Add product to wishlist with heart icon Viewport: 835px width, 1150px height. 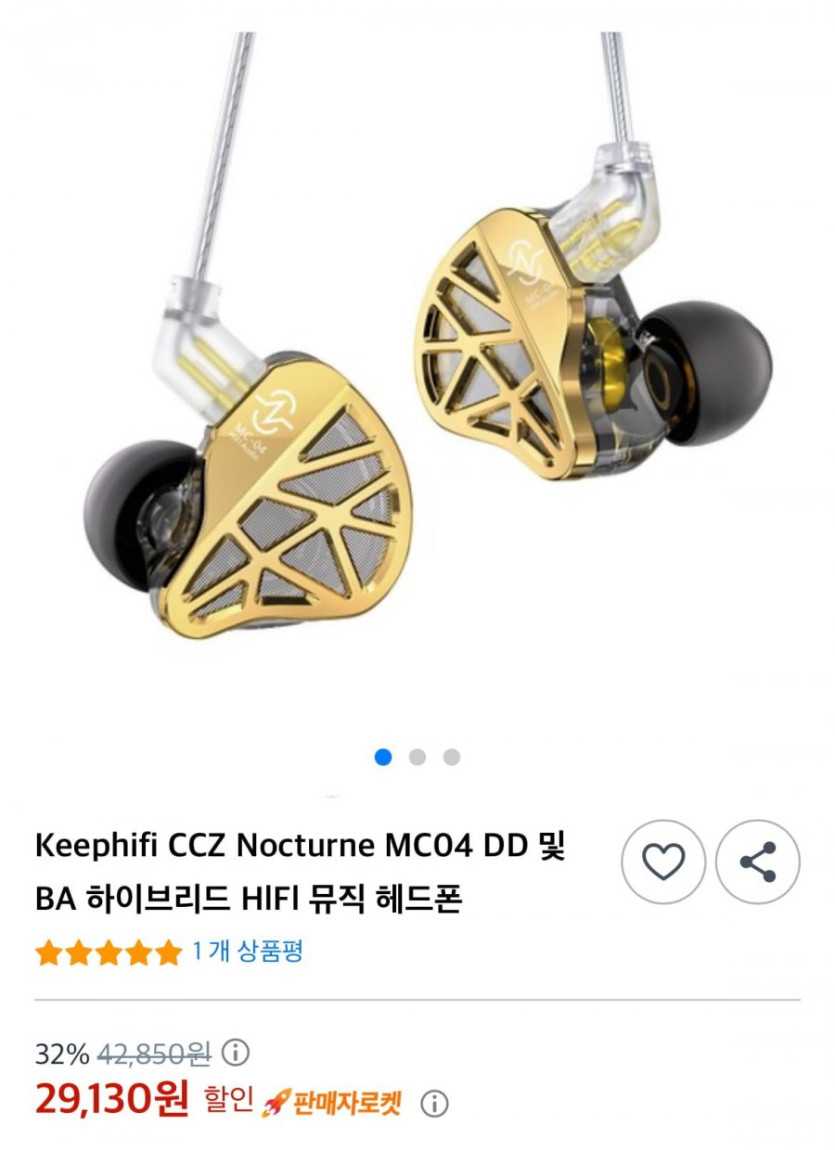point(663,861)
